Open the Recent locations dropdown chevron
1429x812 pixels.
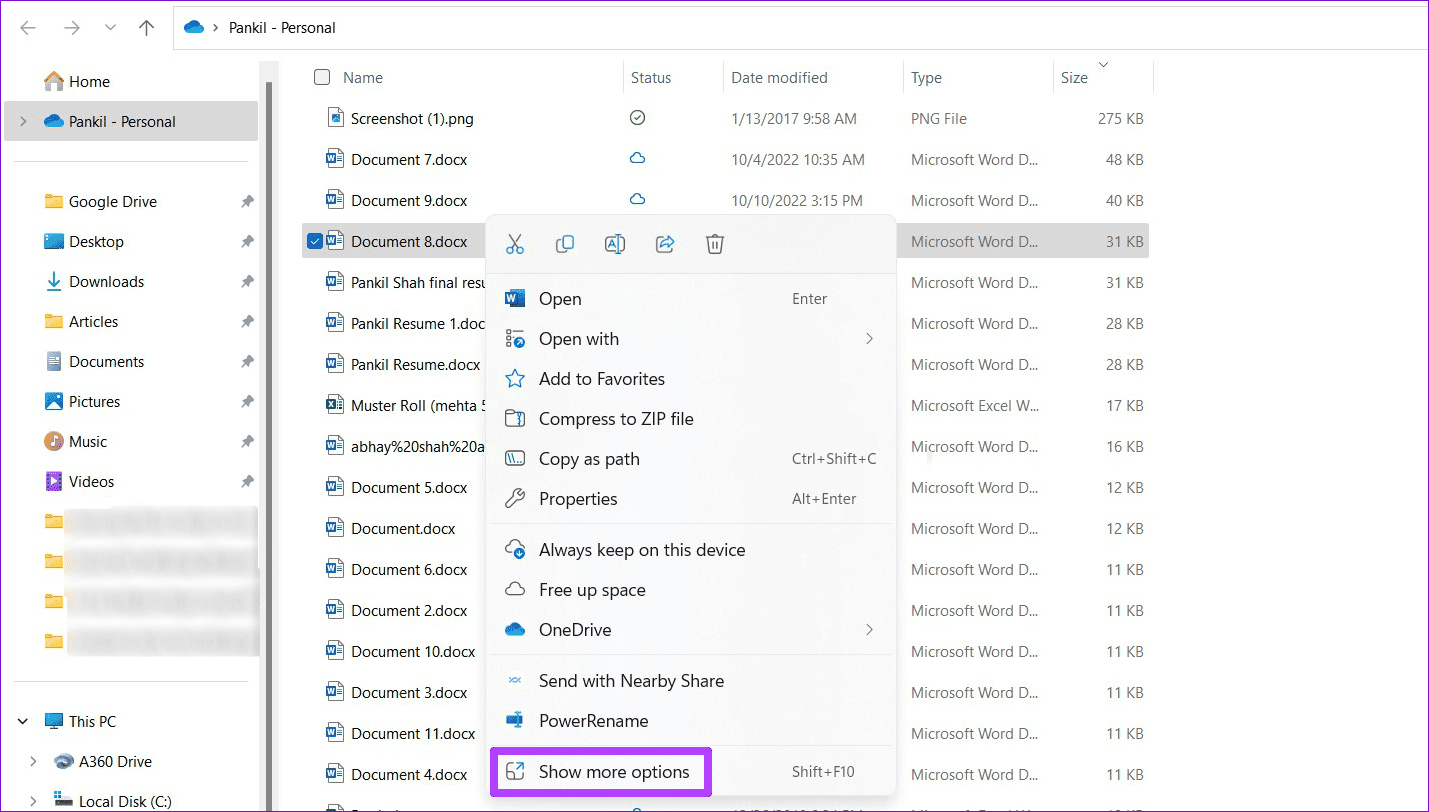point(110,28)
